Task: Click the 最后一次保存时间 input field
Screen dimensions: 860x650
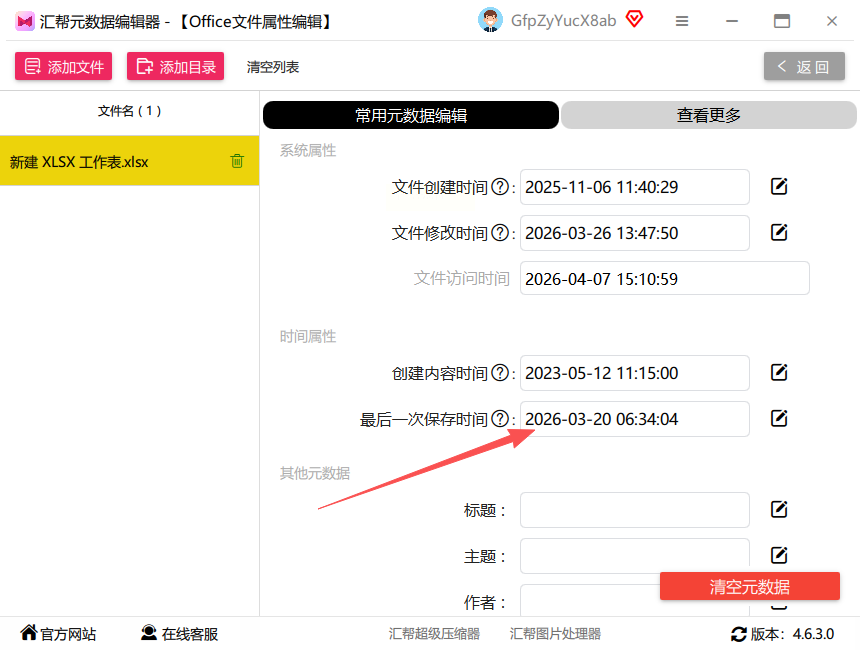Action: click(635, 419)
